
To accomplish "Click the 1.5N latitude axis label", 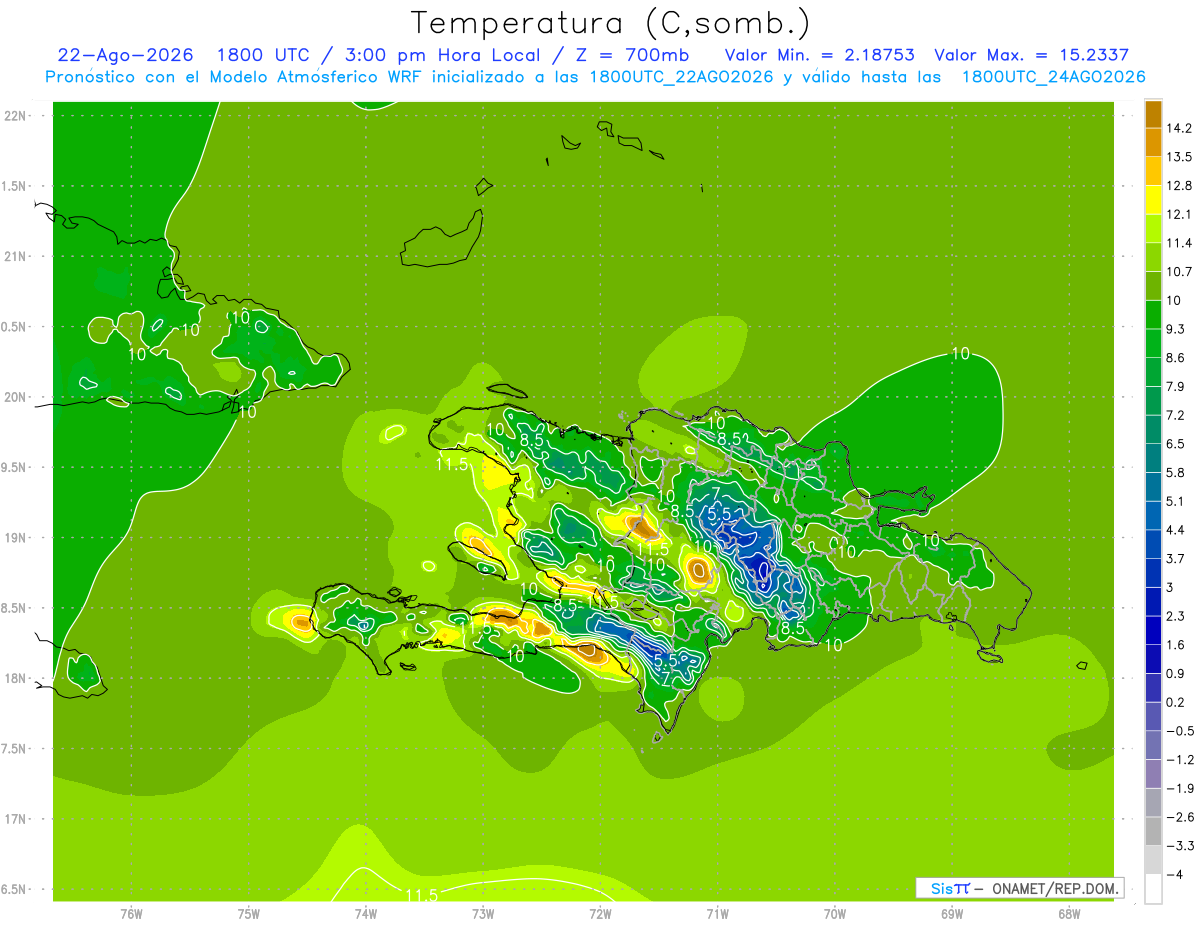I will click(13, 186).
